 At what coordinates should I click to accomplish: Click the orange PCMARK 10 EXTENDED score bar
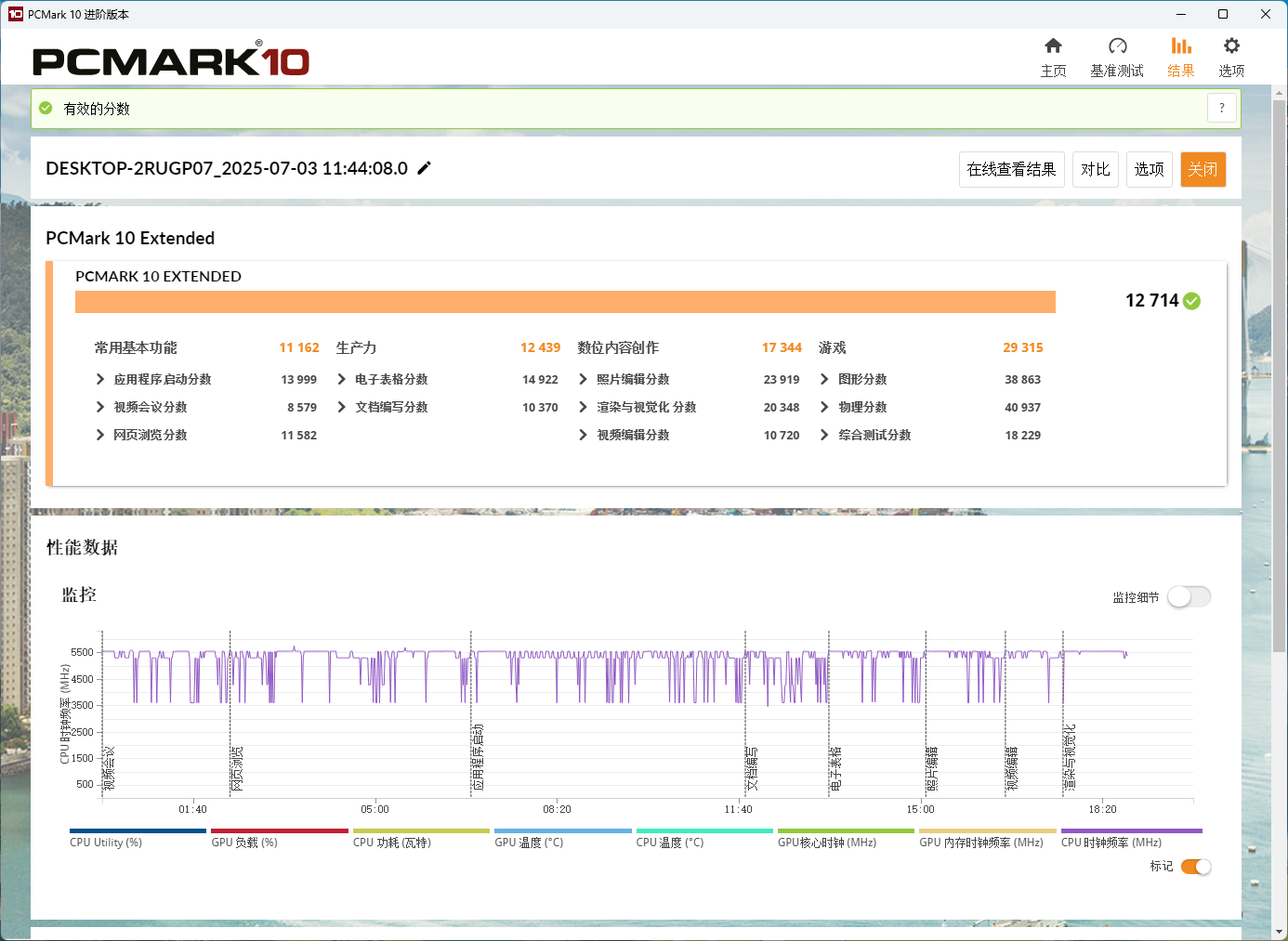[x=565, y=302]
